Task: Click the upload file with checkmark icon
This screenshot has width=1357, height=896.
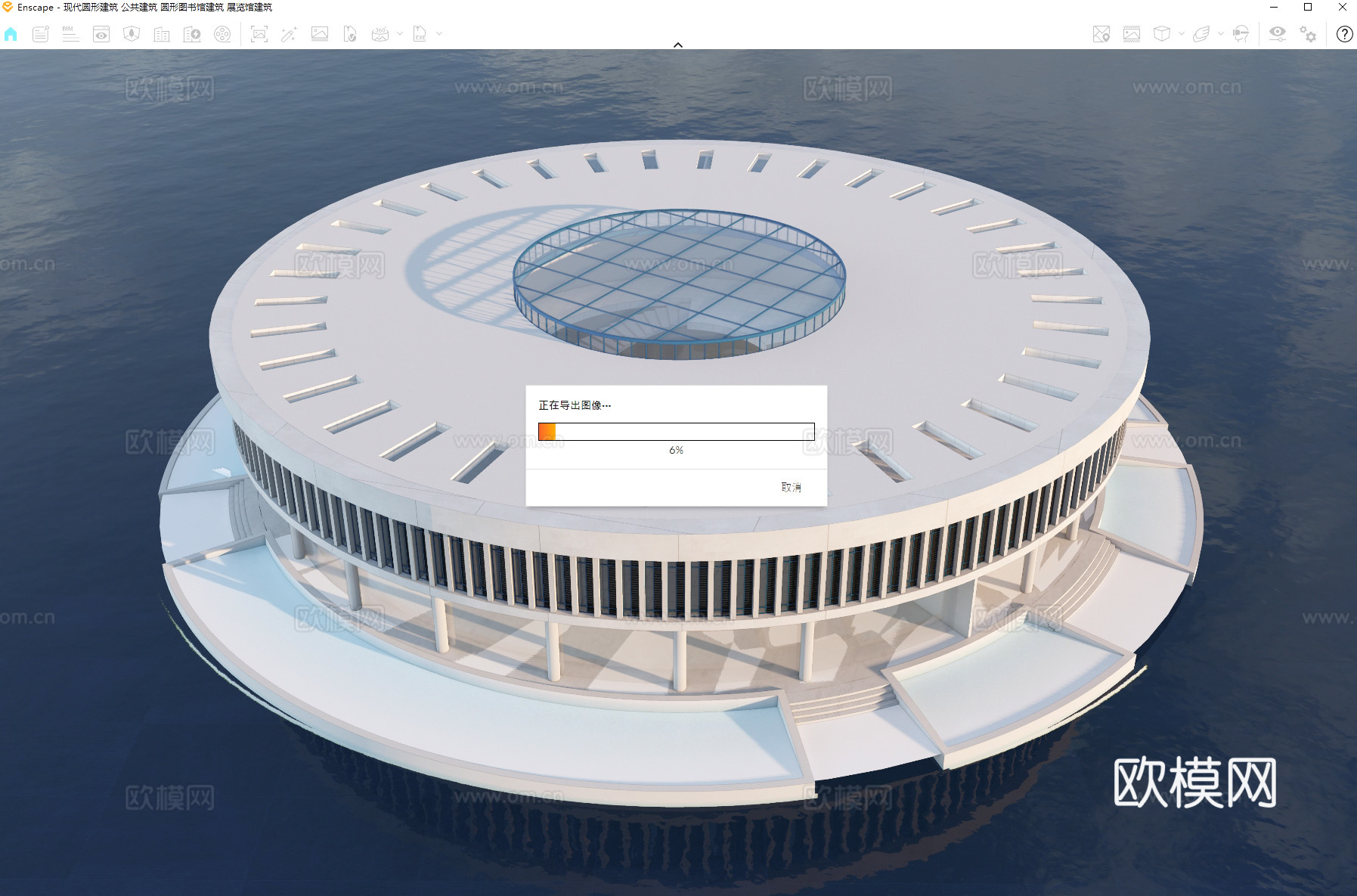Action: coord(350,34)
